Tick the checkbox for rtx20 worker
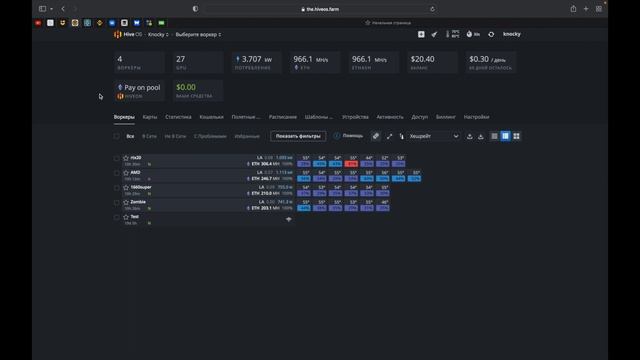Image resolution: width=640 pixels, height=360 pixels. click(117, 158)
